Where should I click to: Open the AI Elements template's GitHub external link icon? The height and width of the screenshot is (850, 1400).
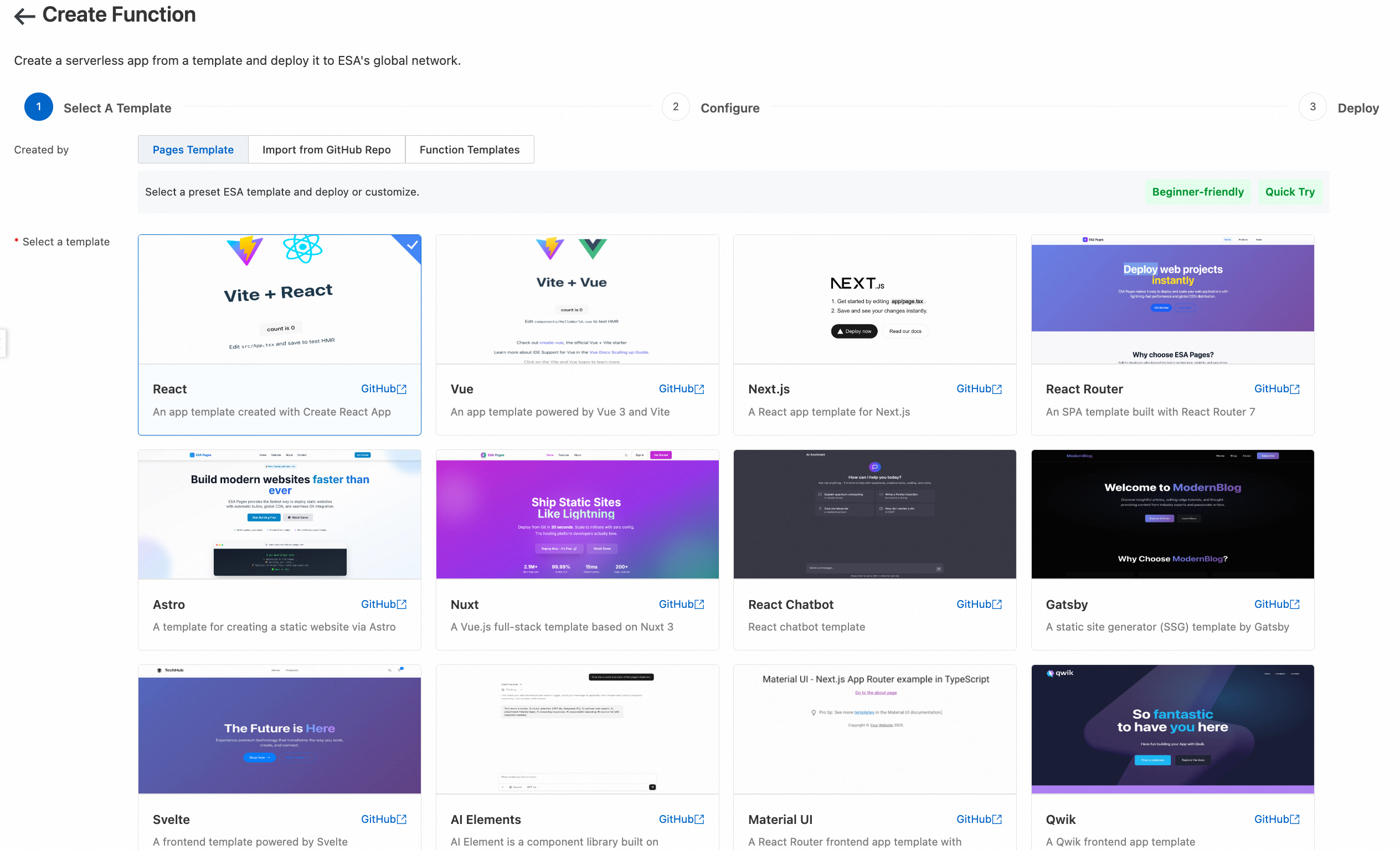pyautogui.click(x=699, y=819)
